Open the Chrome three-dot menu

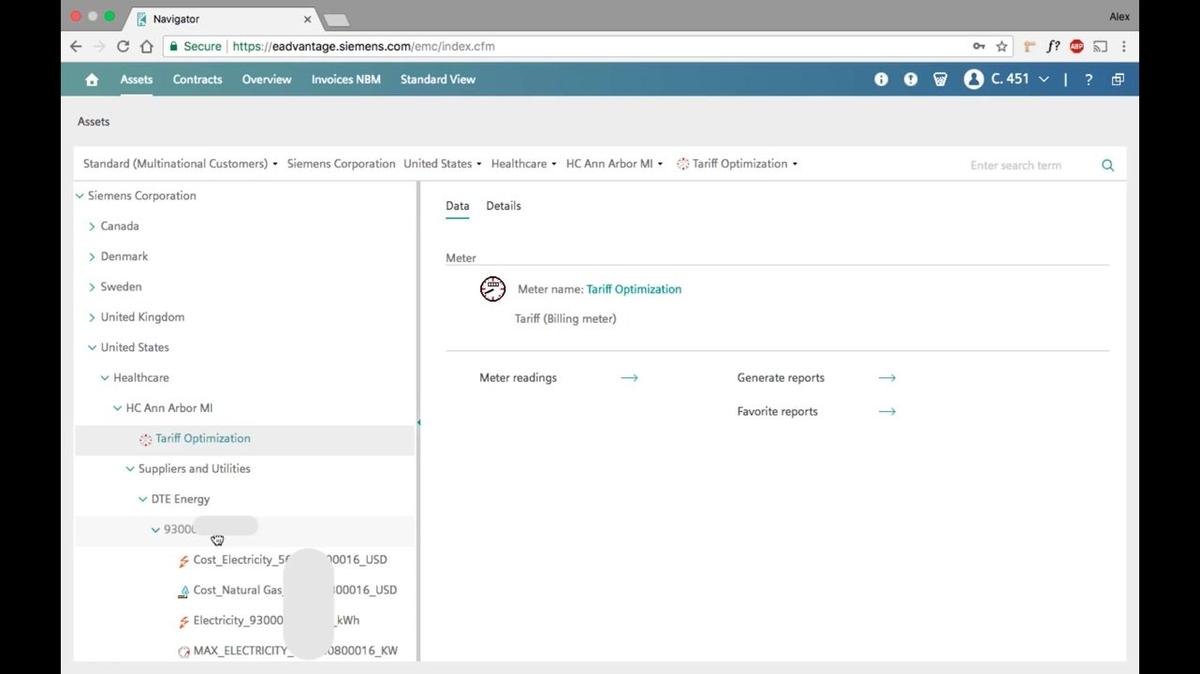click(1124, 46)
